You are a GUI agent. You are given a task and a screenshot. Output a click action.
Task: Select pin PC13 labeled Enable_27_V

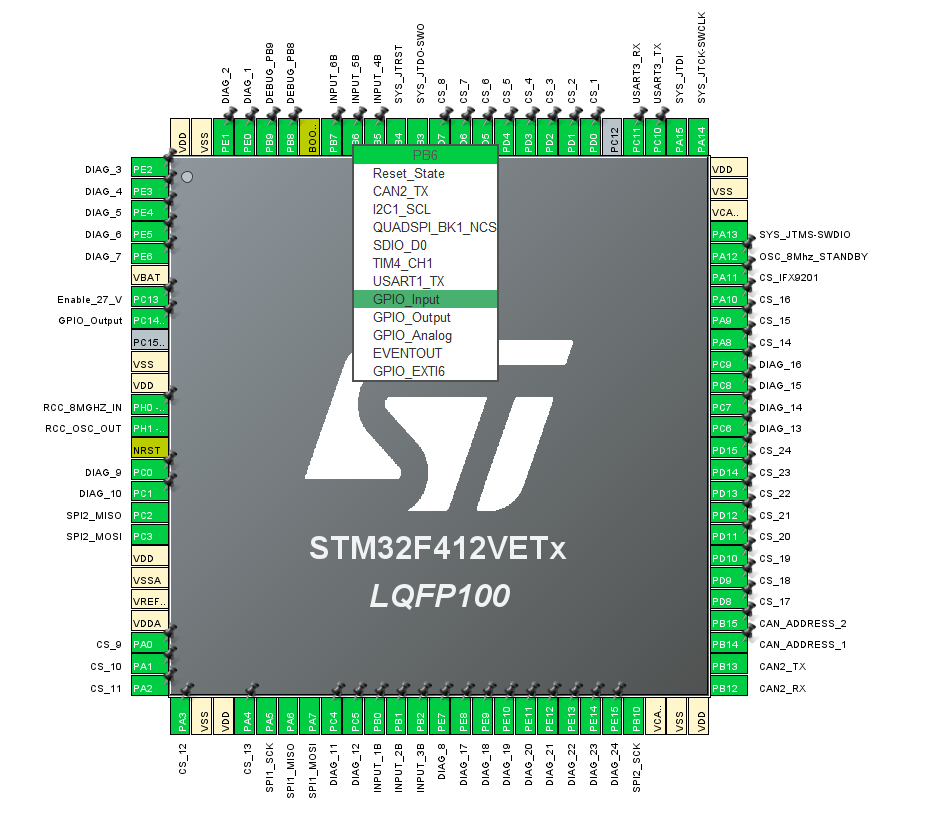point(147,298)
